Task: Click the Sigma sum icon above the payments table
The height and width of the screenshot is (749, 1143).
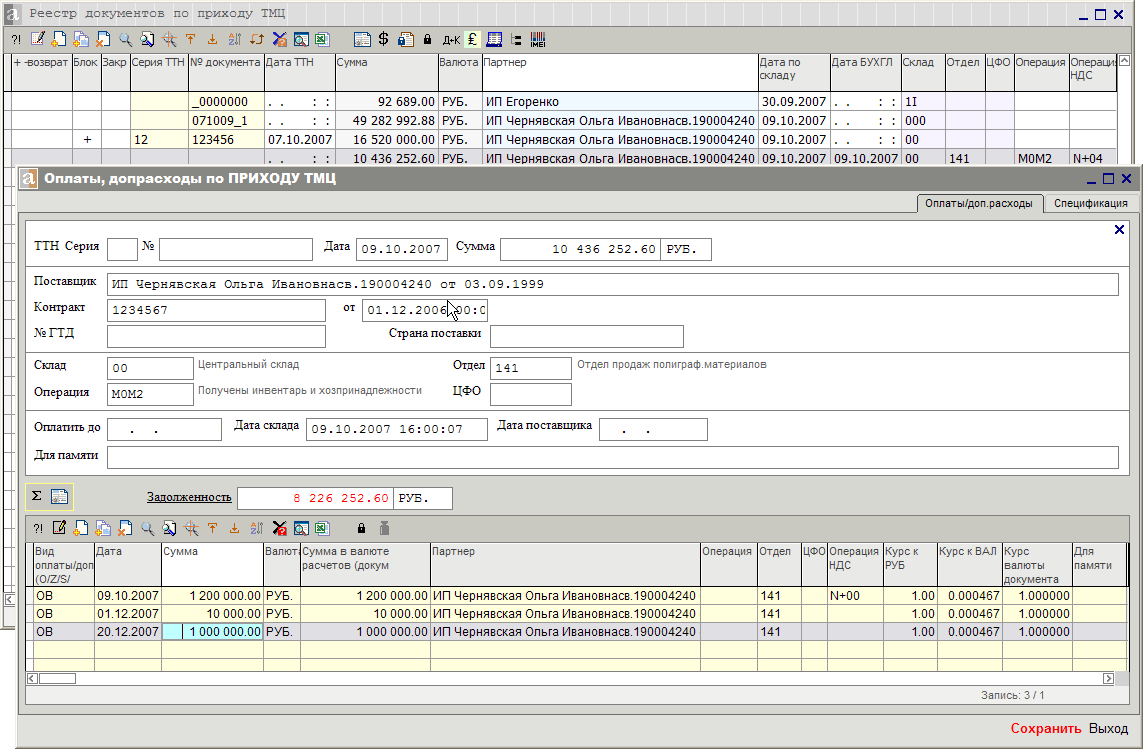Action: coord(36,496)
